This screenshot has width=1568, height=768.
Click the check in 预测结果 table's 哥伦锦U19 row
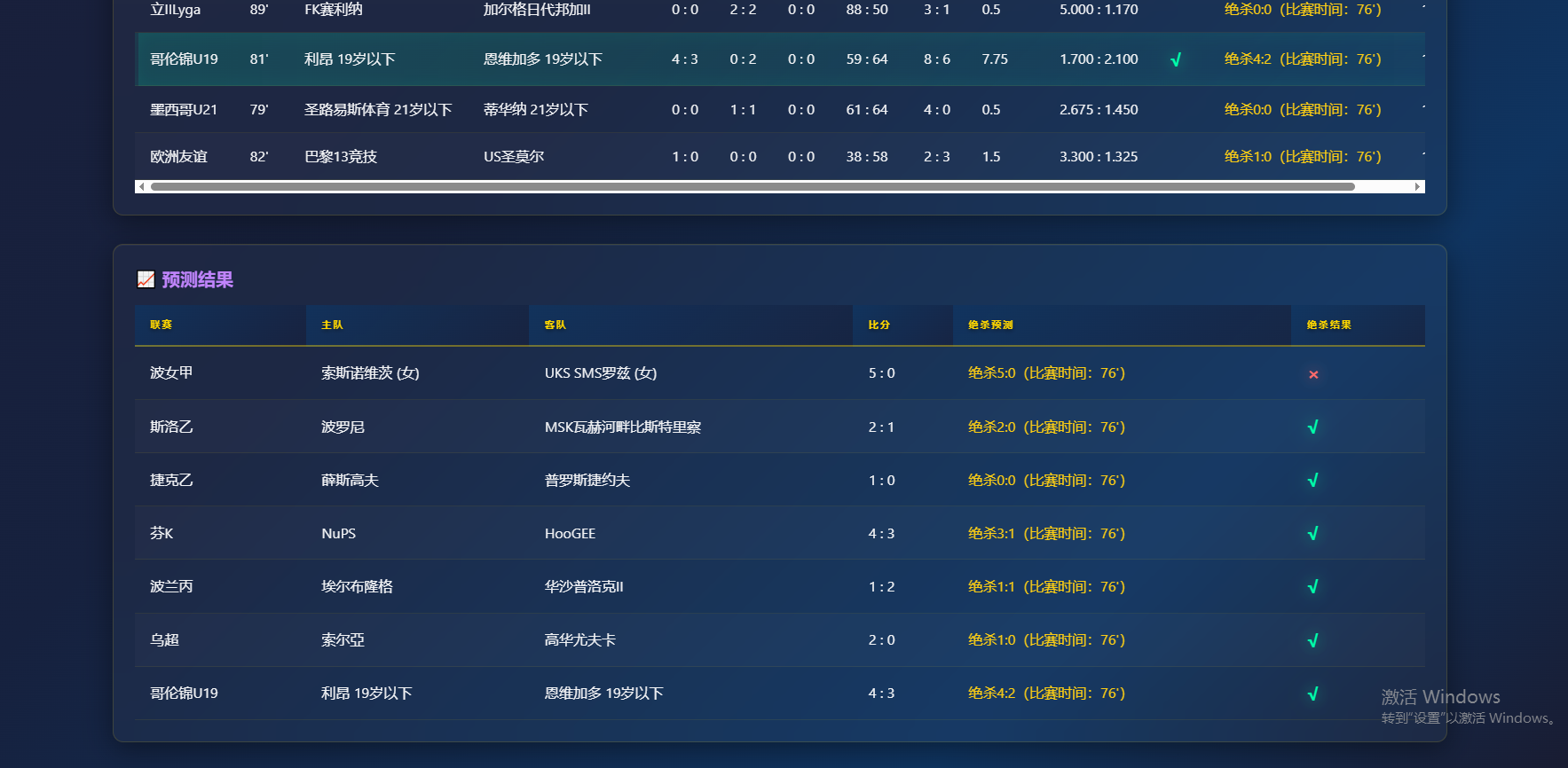click(x=1313, y=694)
